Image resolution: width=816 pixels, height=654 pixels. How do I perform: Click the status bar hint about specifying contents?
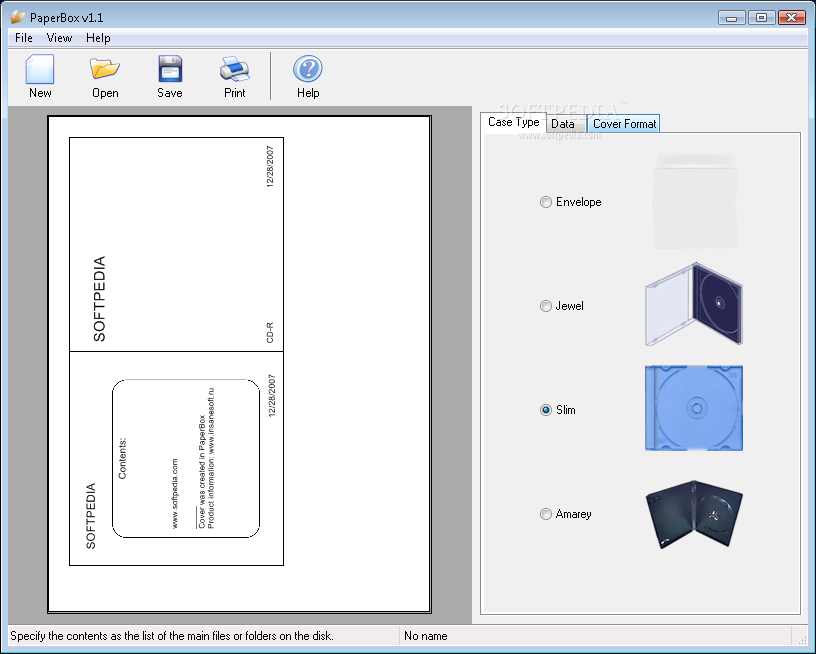coord(172,636)
